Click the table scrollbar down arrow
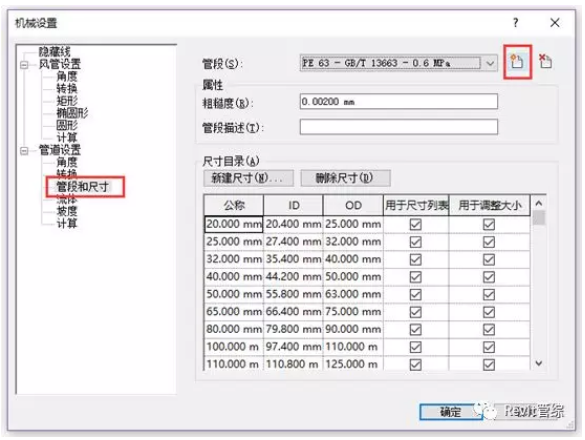Image resolution: width=585 pixels, height=440 pixels. tap(538, 363)
